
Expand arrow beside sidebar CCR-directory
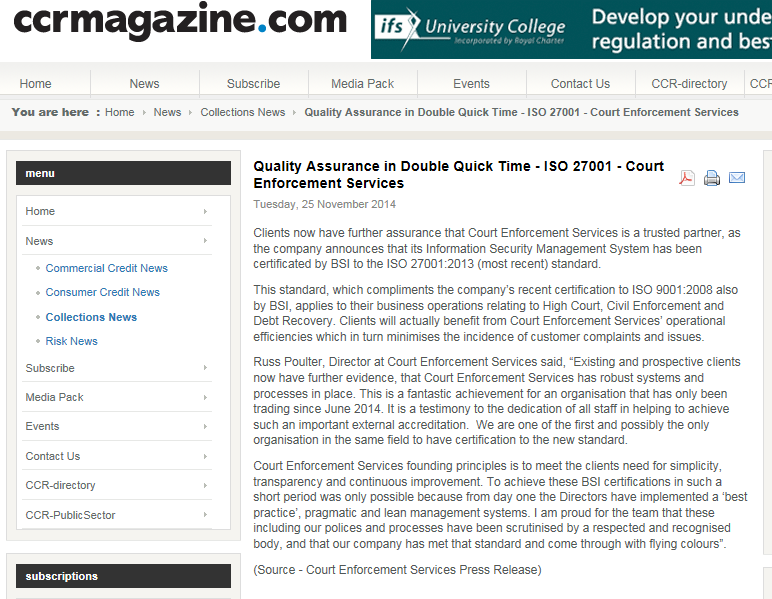205,485
